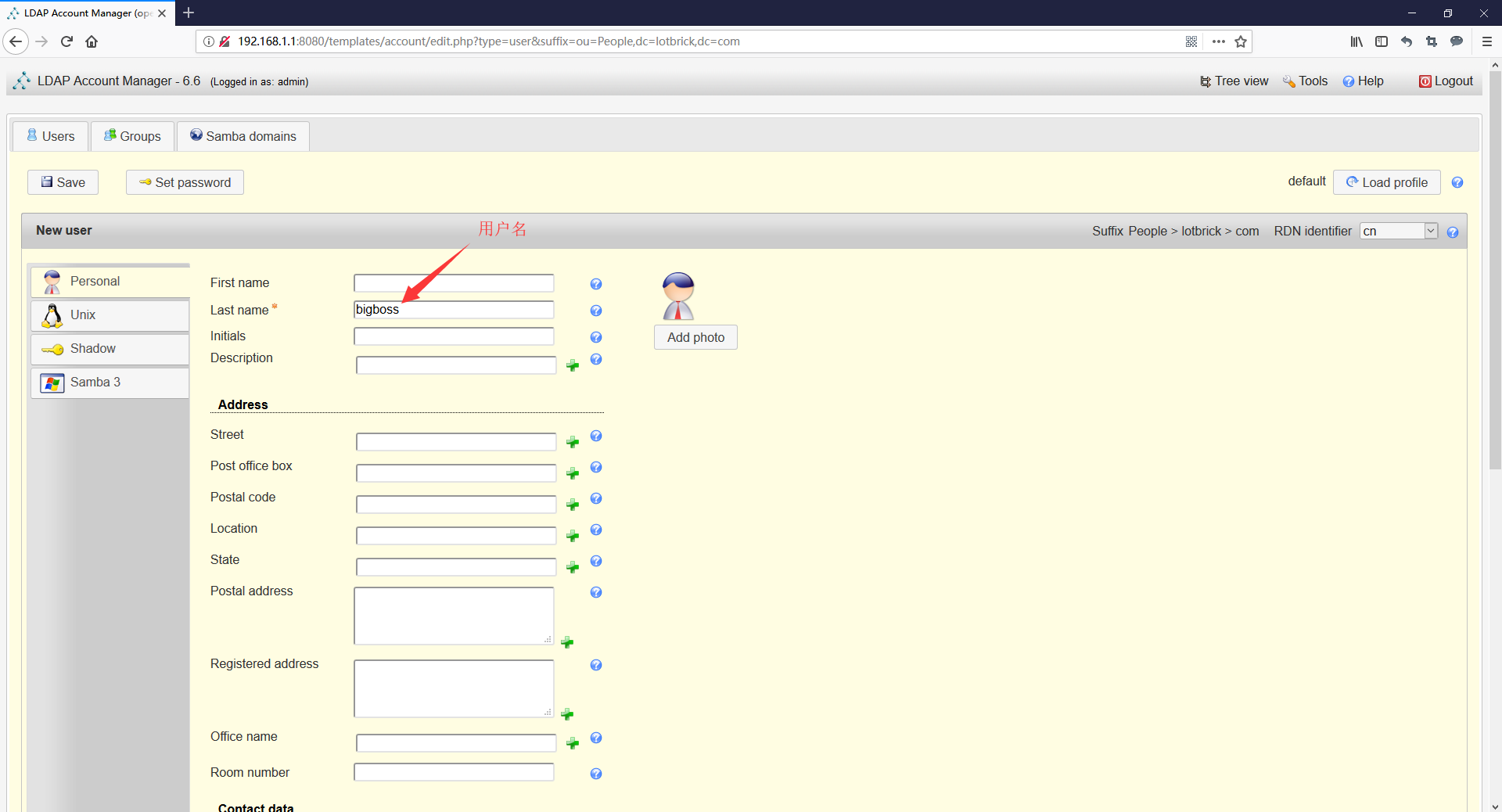Focus the Street input field
1502x812 pixels.
[x=456, y=442]
